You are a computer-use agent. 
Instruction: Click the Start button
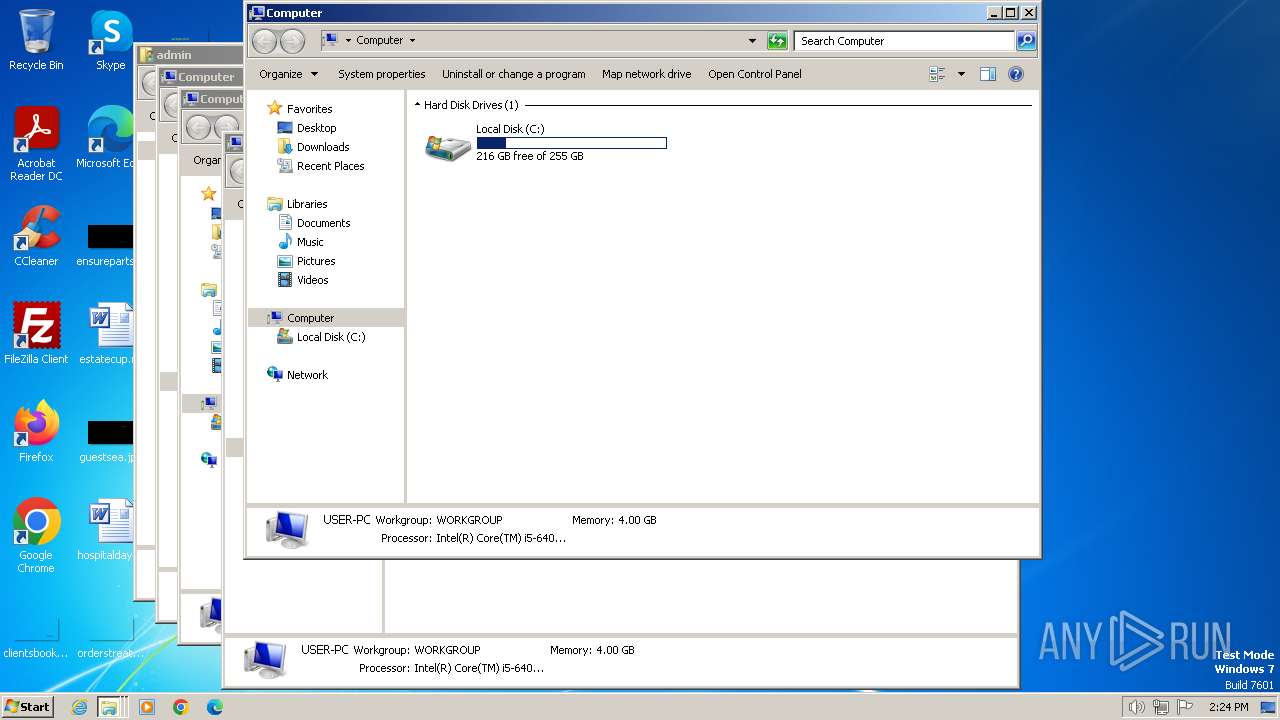27,706
